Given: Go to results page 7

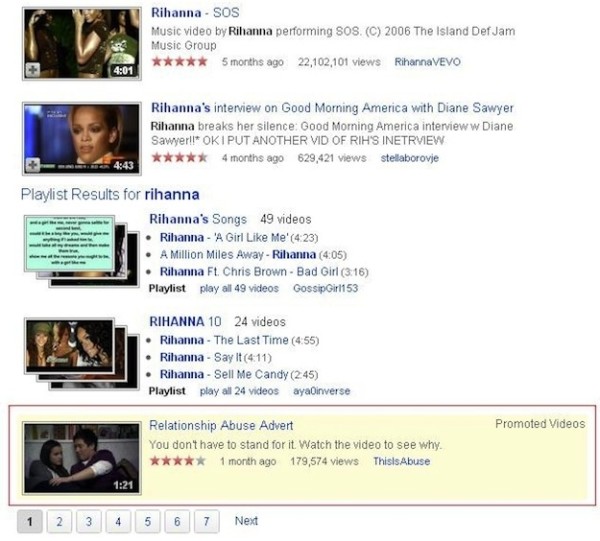Looking at the screenshot, I should pos(207,521).
